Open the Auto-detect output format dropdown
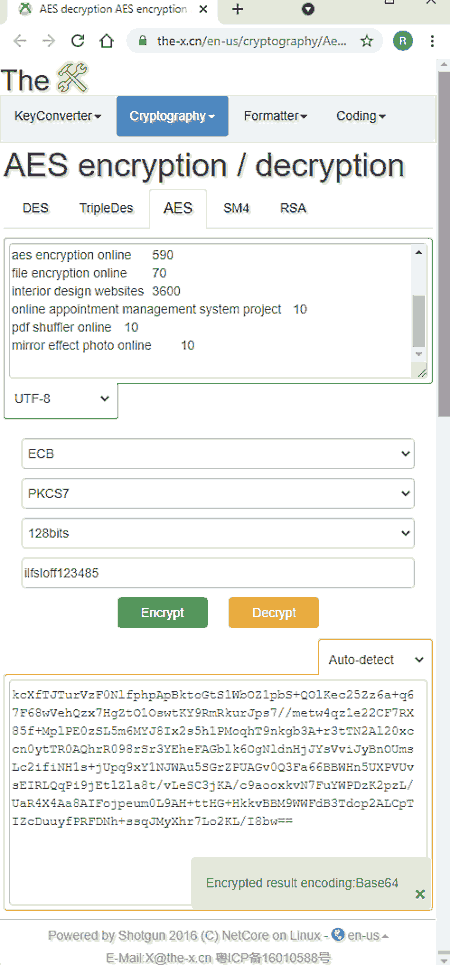 376,660
